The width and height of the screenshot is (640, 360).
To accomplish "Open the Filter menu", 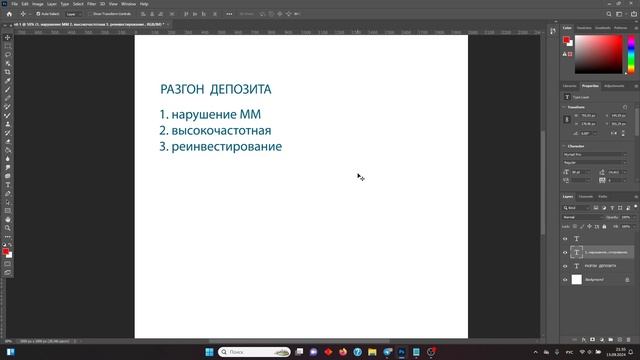I will coord(91,4).
